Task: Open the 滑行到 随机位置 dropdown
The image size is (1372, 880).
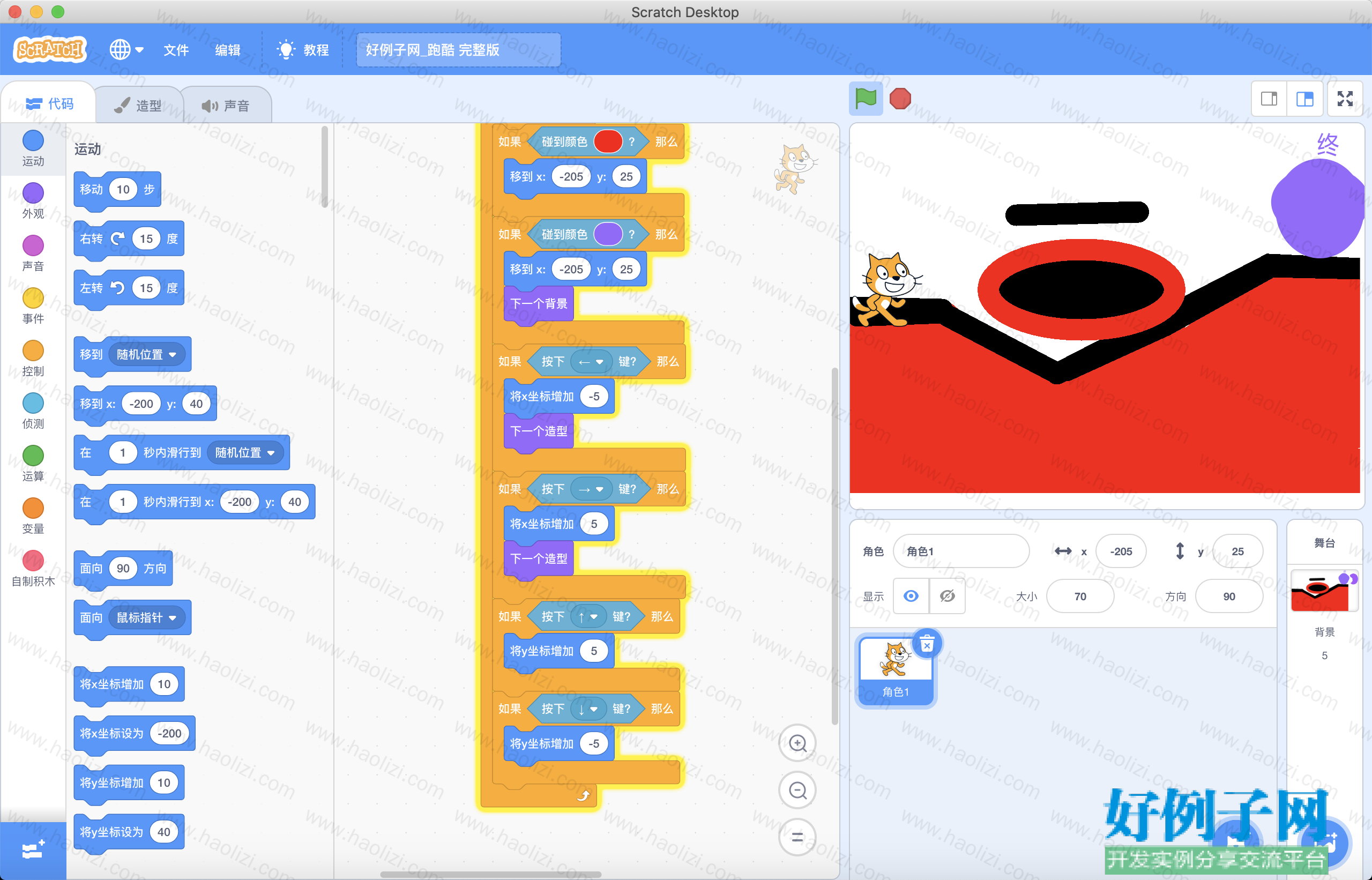Action: click(244, 452)
